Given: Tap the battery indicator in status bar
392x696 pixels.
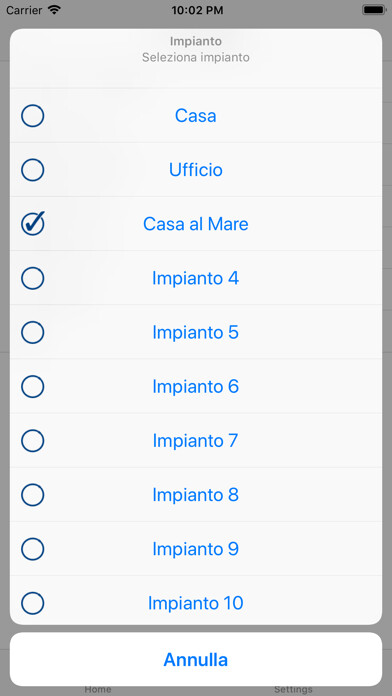Looking at the screenshot, I should pos(374,10).
